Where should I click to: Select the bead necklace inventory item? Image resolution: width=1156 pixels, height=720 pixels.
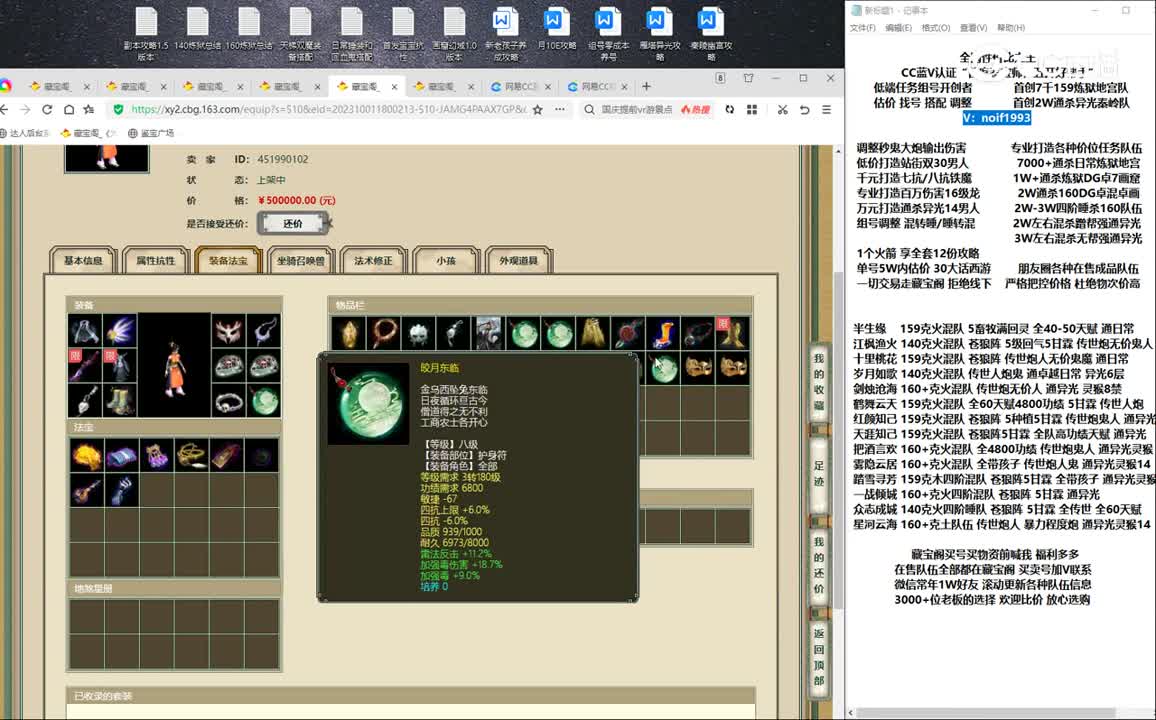tap(383, 333)
